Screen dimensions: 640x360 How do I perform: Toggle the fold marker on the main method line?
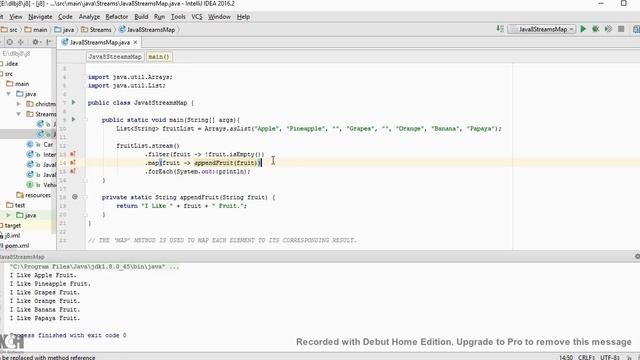click(x=86, y=120)
